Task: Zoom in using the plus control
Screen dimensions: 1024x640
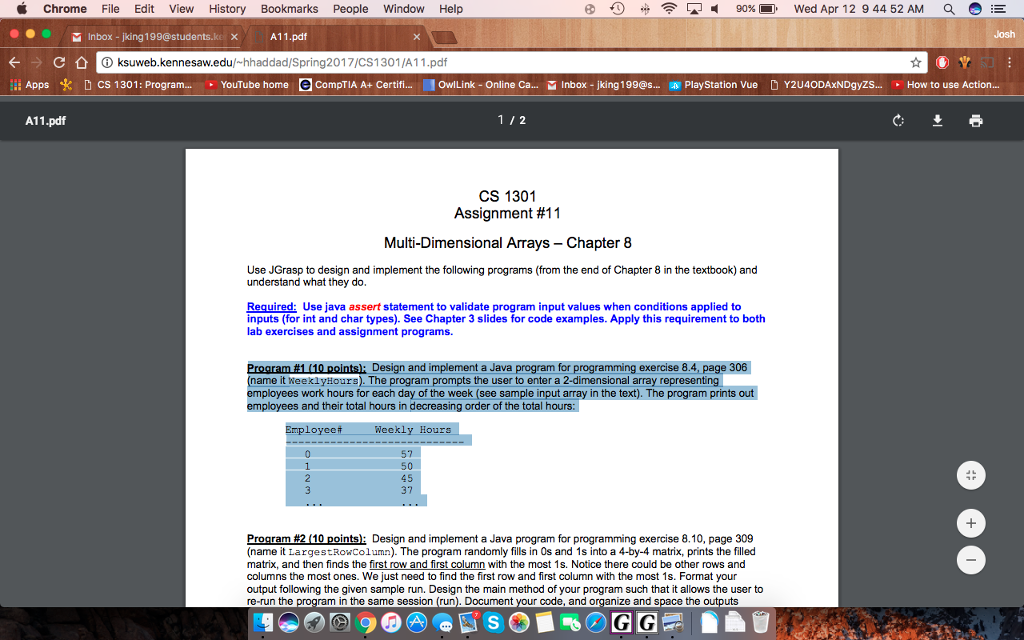Action: [970, 523]
